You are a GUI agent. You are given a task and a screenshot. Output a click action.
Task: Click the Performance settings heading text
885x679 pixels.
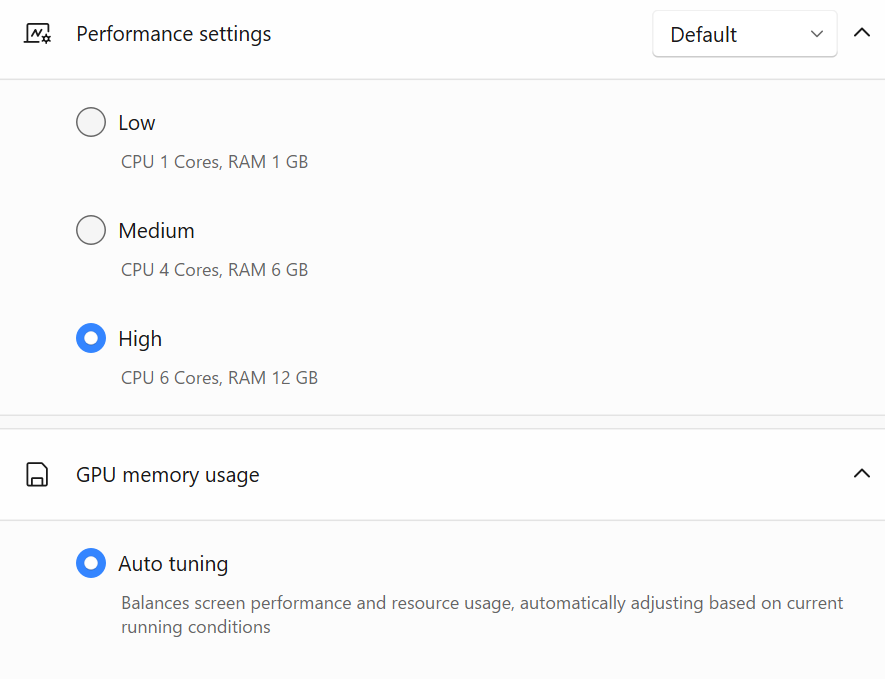(x=174, y=34)
